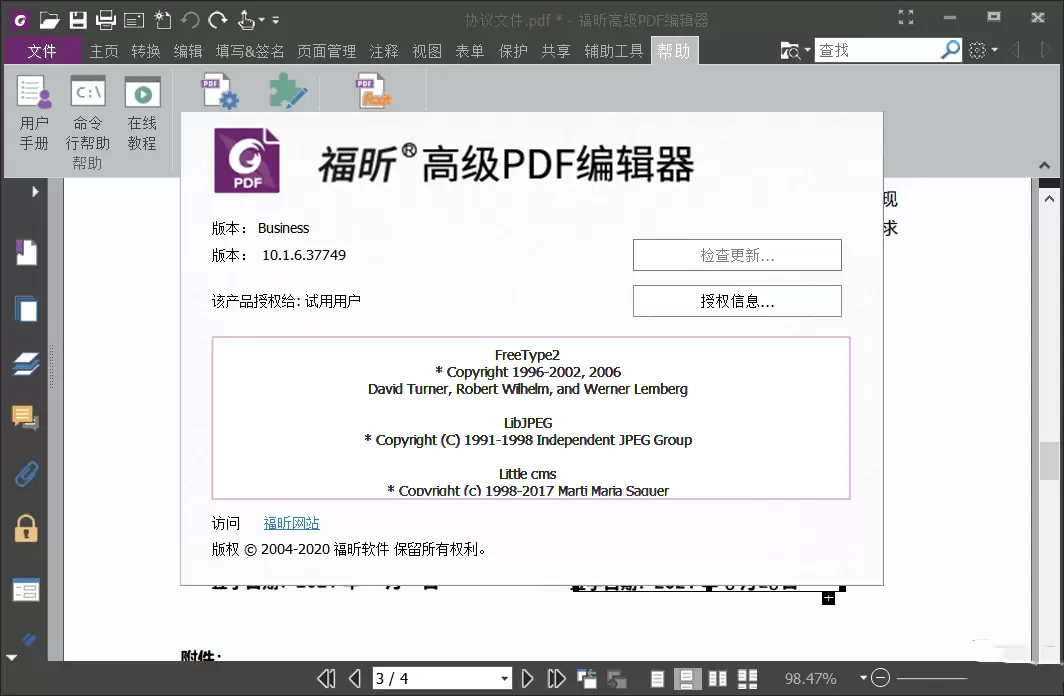Switch to 注释 comment tab

pos(384,51)
